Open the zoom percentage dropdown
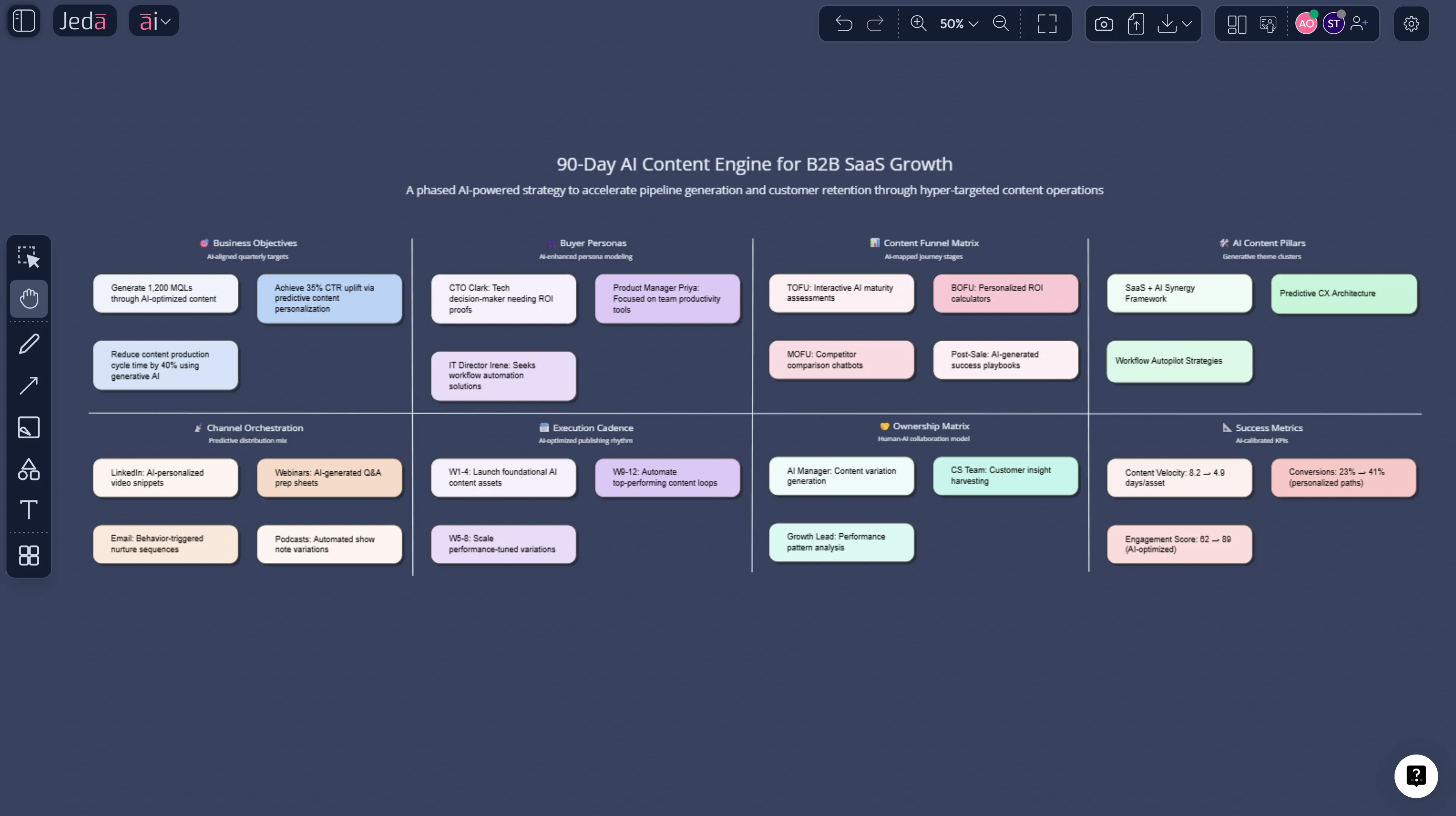This screenshot has height=816, width=1456. 957,24
